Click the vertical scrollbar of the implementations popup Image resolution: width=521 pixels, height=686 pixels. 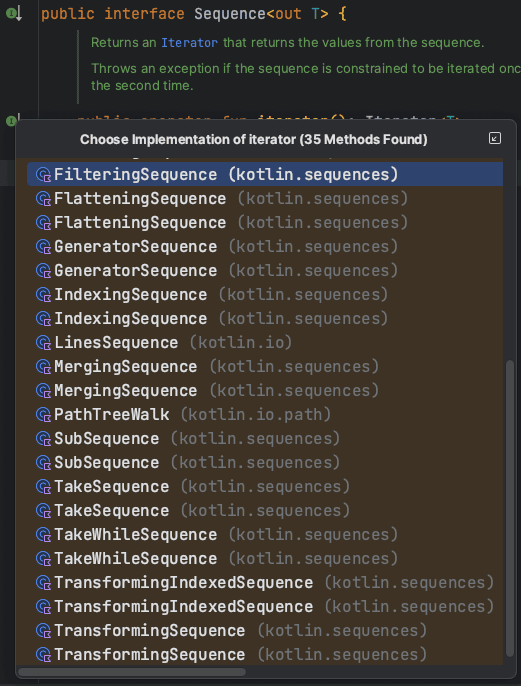tap(510, 508)
